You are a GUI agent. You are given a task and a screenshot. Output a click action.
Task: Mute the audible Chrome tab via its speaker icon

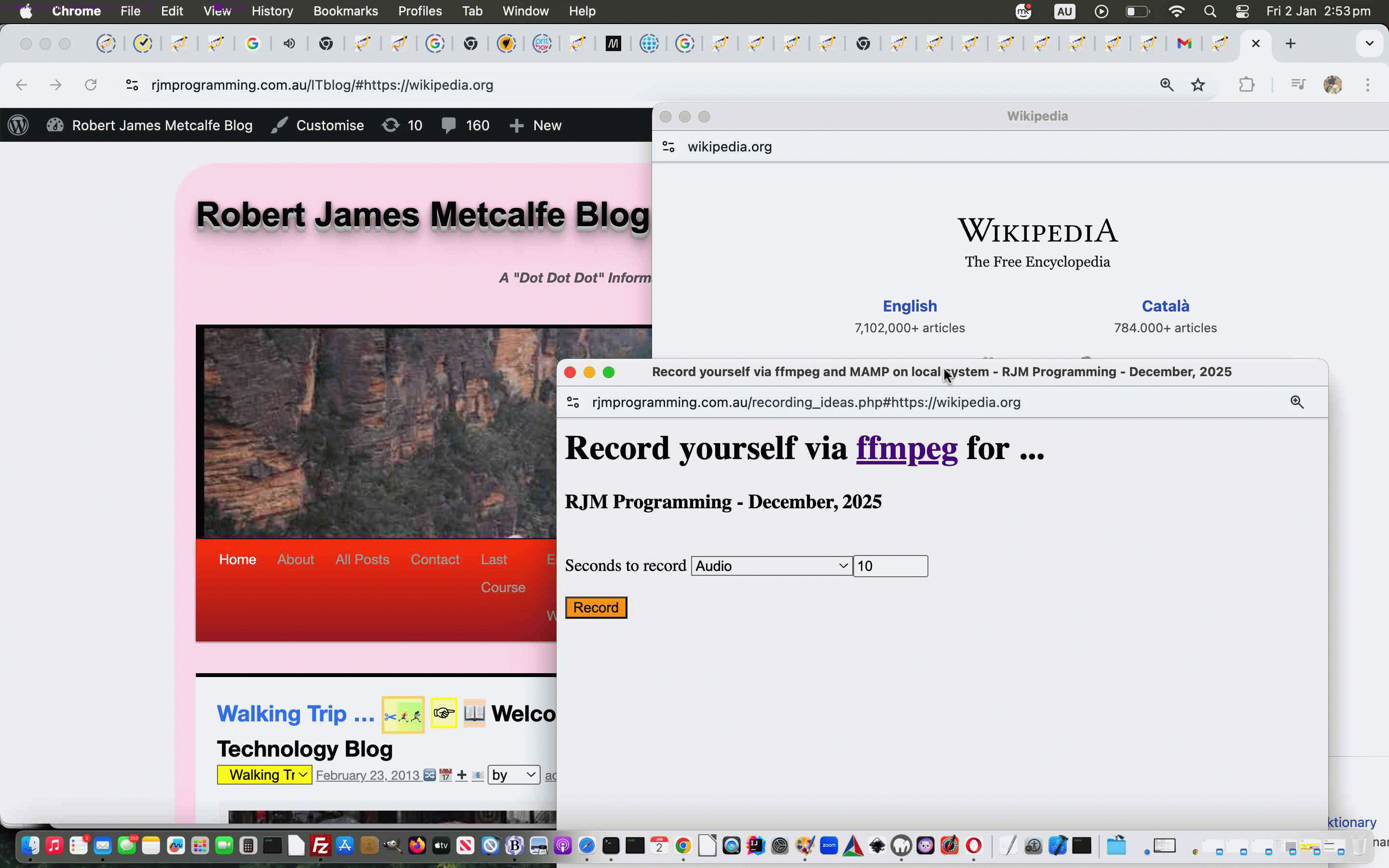point(289,43)
